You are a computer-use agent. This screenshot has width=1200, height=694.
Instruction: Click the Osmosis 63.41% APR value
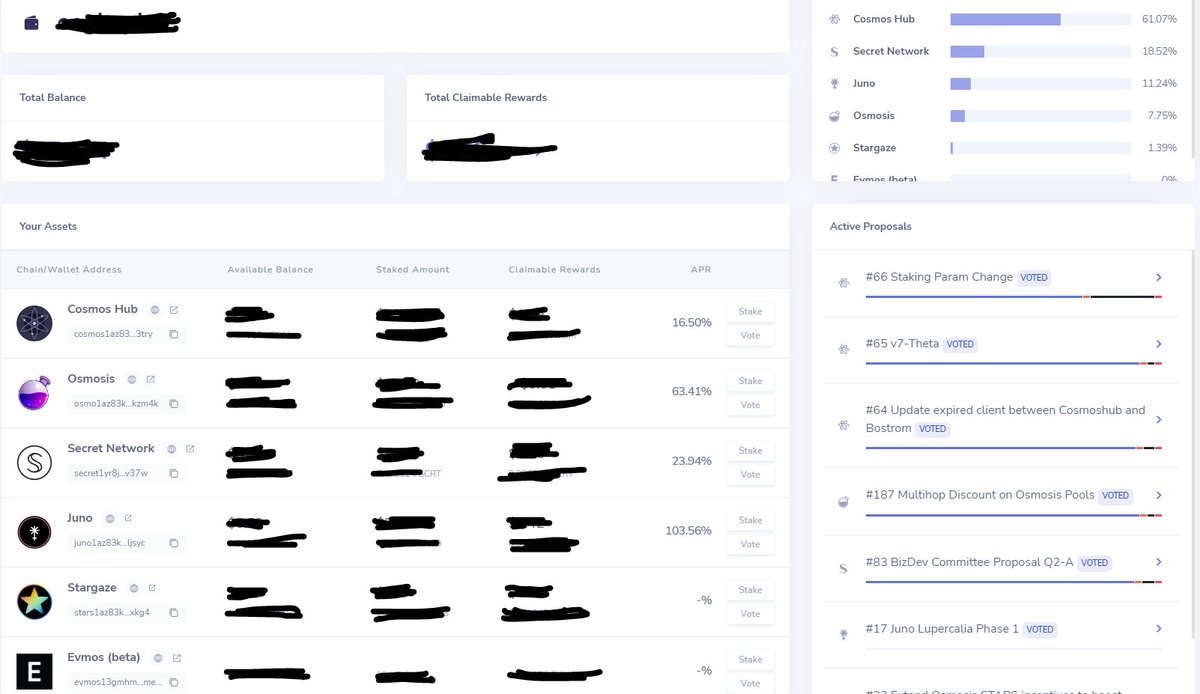click(691, 392)
